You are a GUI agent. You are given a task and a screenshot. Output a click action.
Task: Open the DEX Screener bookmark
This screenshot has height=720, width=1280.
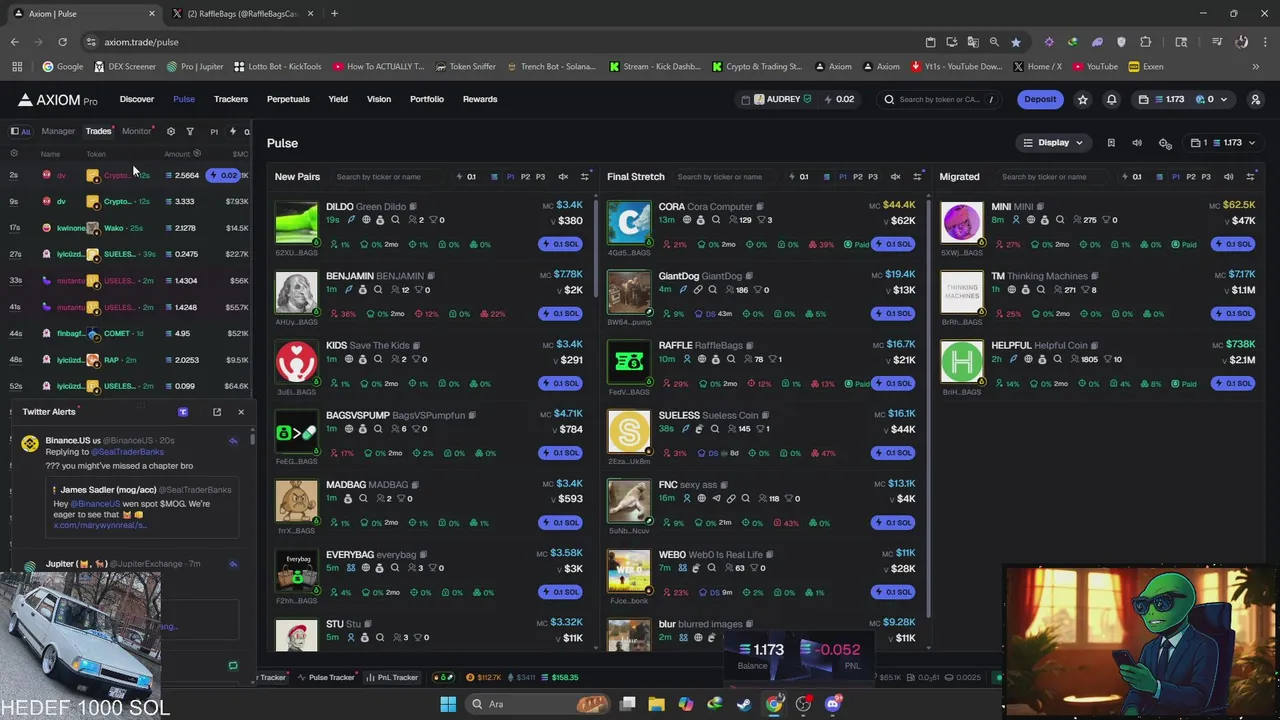point(125,67)
